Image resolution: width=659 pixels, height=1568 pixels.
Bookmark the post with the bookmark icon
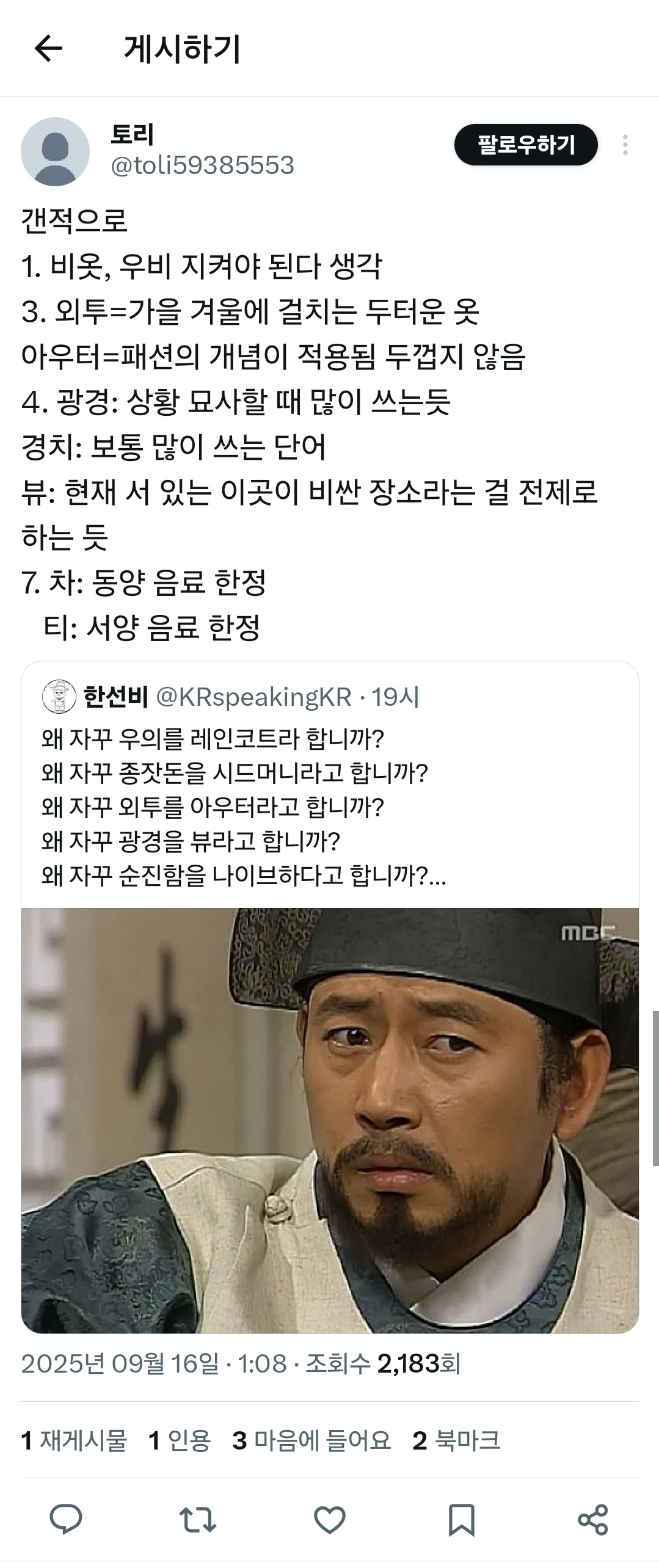pyautogui.click(x=462, y=1520)
